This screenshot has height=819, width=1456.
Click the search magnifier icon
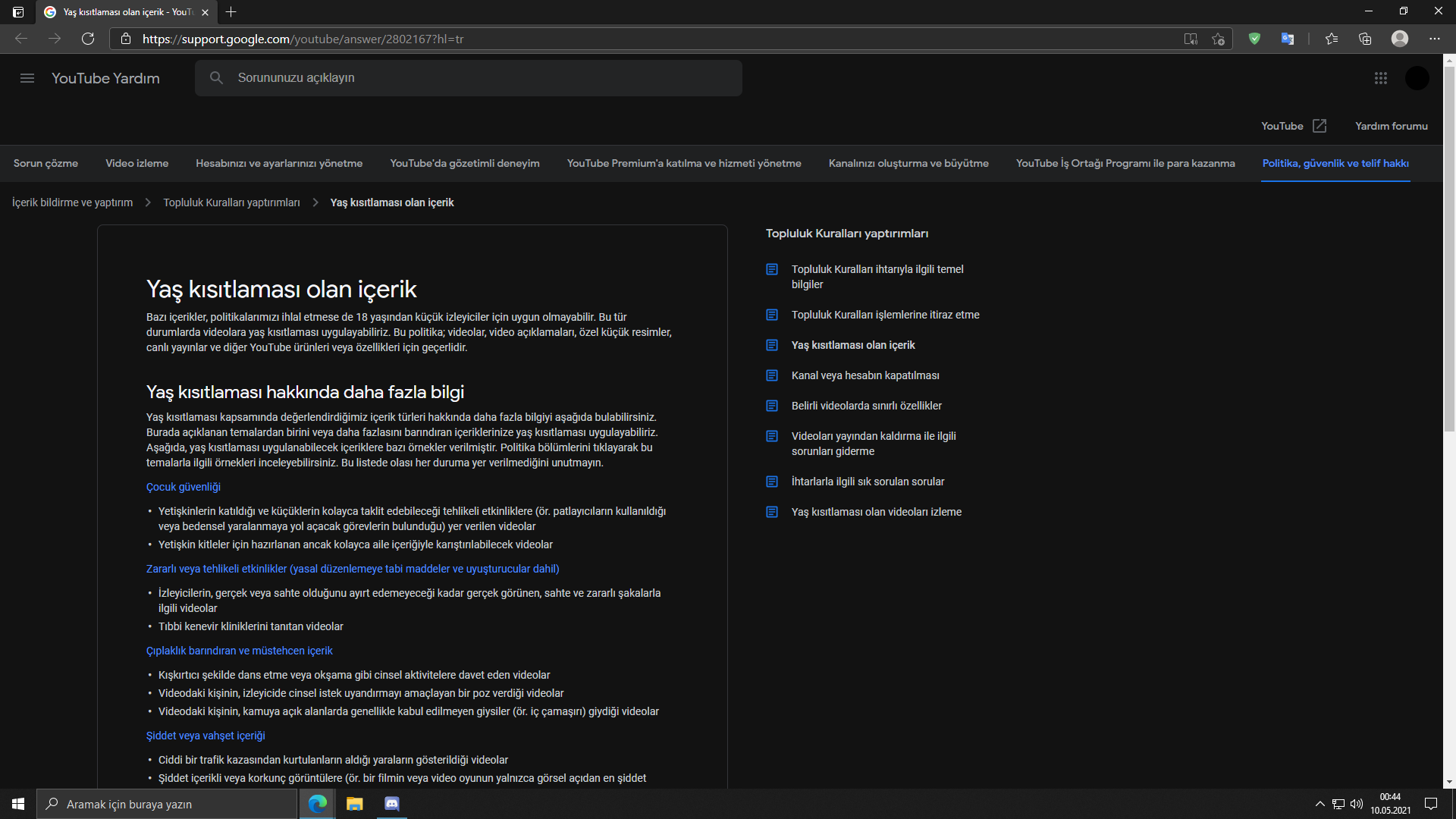[216, 78]
